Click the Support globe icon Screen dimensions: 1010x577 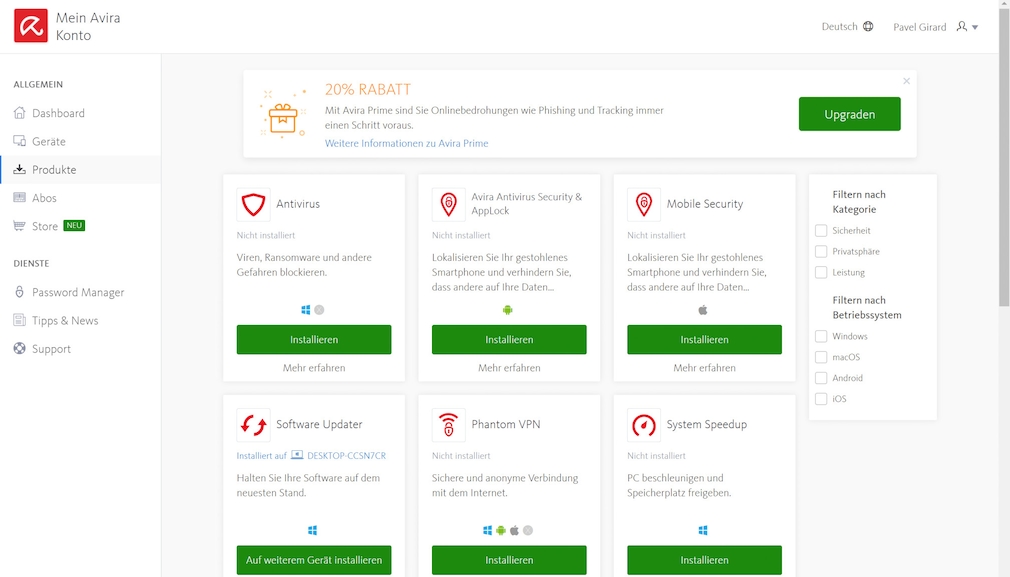[22, 348]
